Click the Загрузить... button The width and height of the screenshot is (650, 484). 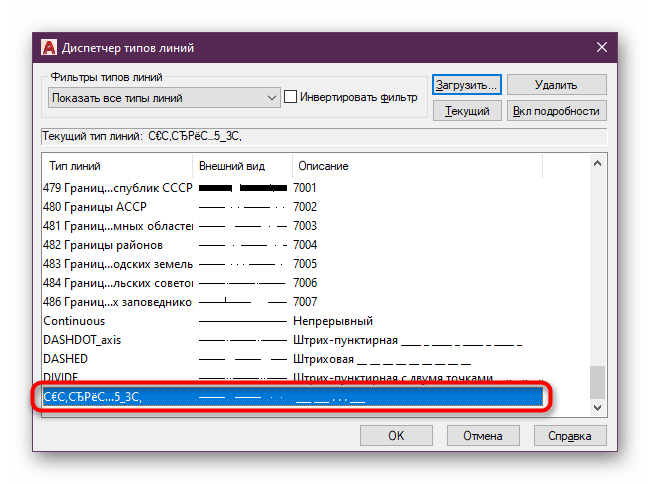coord(467,85)
